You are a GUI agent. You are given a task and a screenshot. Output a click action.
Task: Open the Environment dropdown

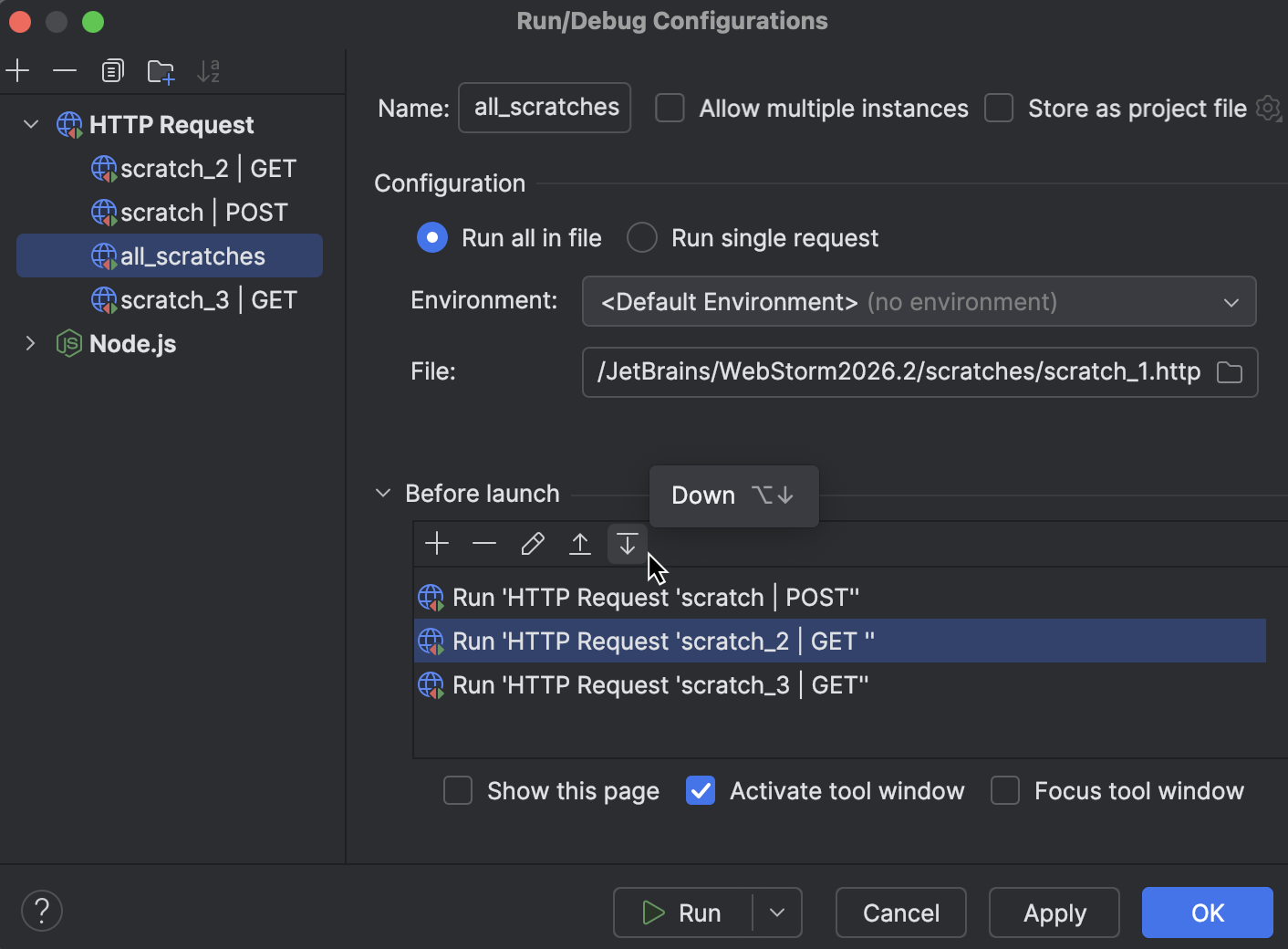click(919, 301)
